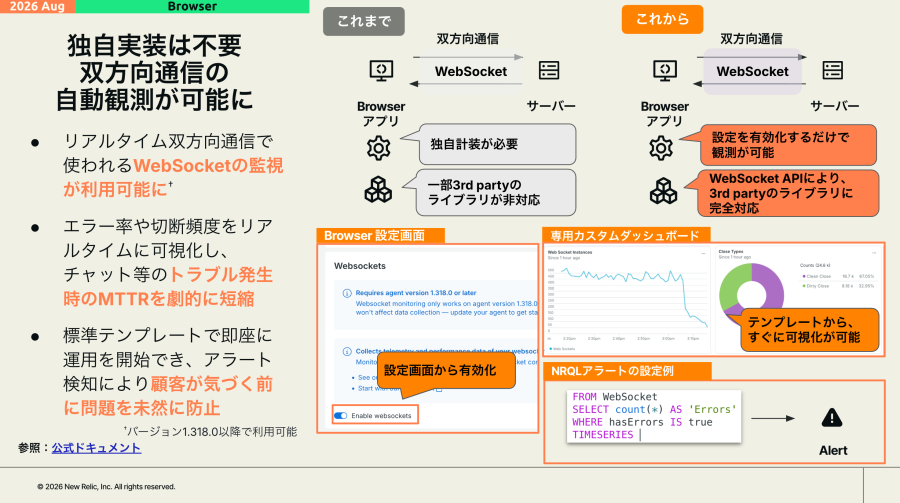The image size is (900, 503).
Task: Click the Browser app monitor icon under これまで
Action: pyautogui.click(x=381, y=71)
